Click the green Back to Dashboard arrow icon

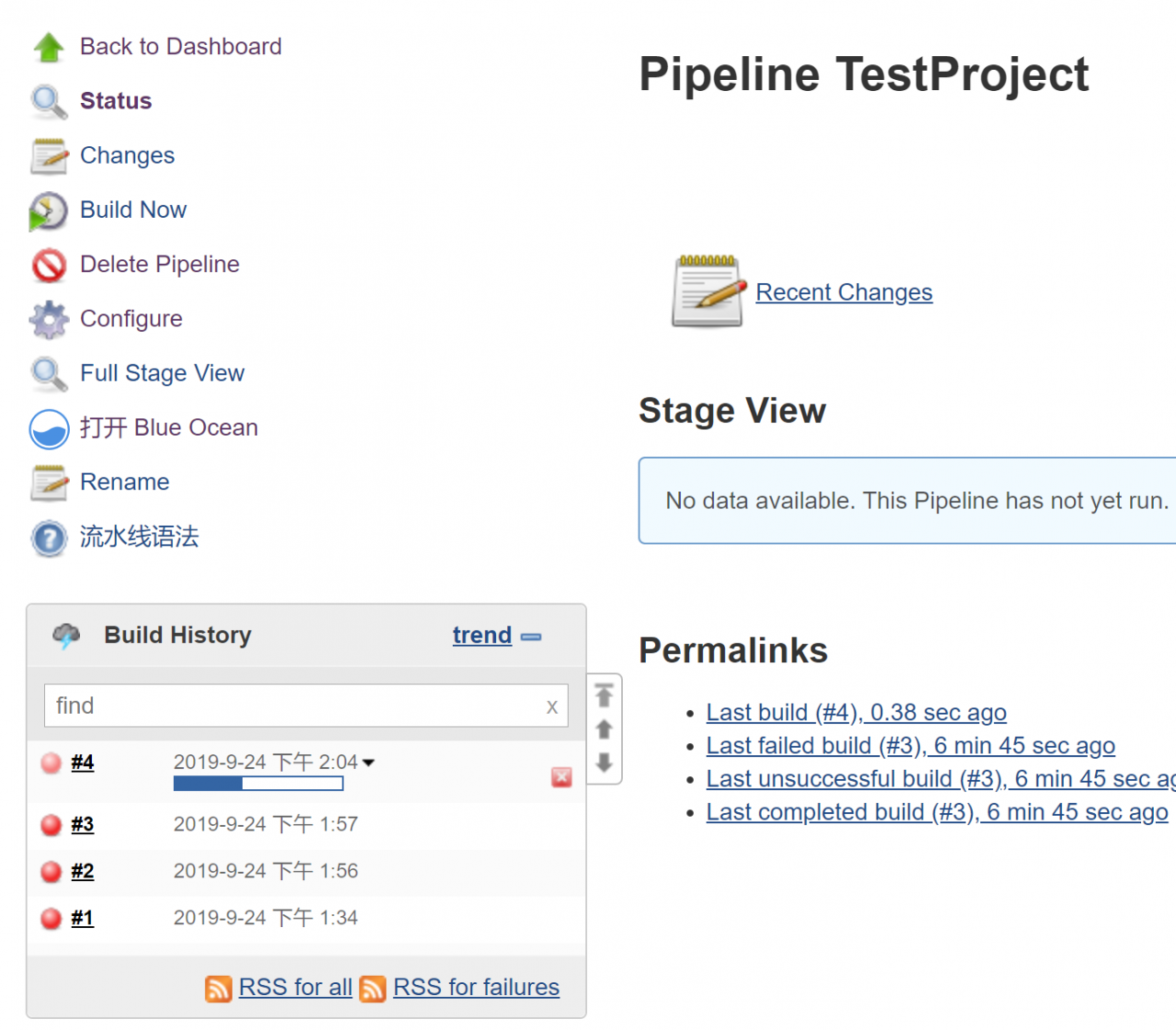click(49, 47)
